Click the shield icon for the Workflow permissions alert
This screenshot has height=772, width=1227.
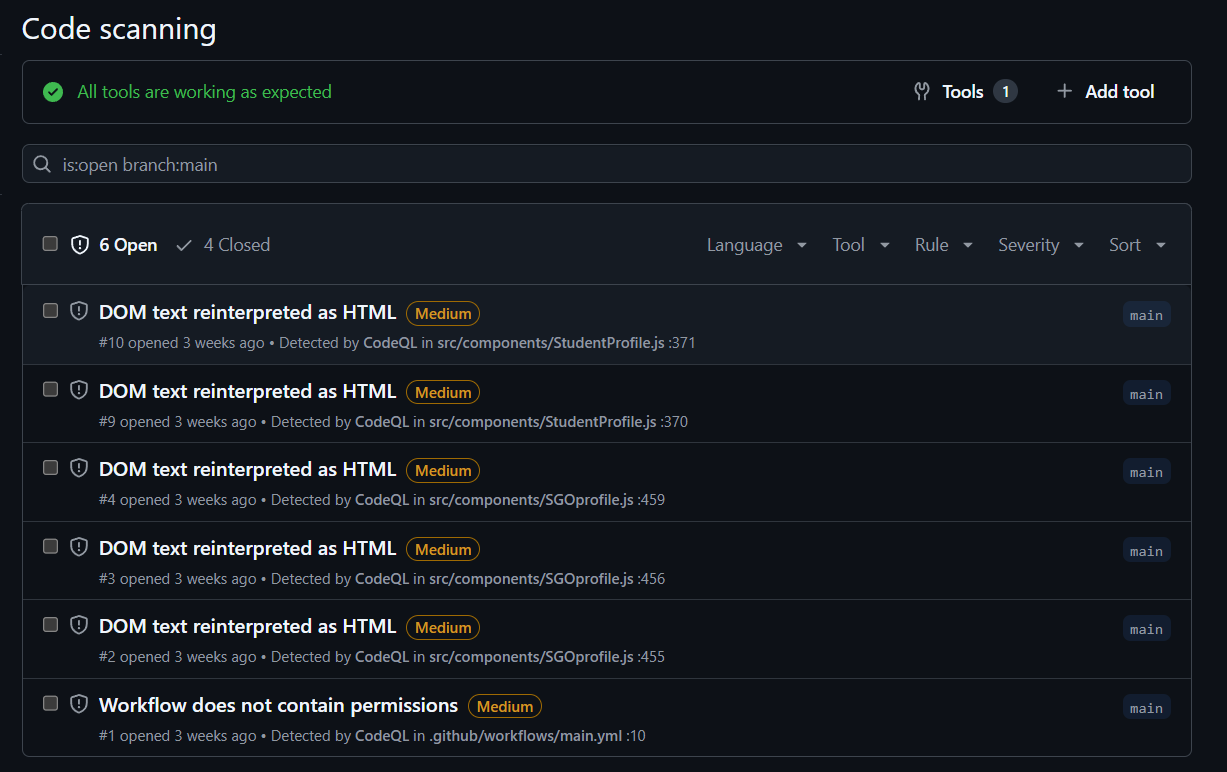[x=79, y=704]
